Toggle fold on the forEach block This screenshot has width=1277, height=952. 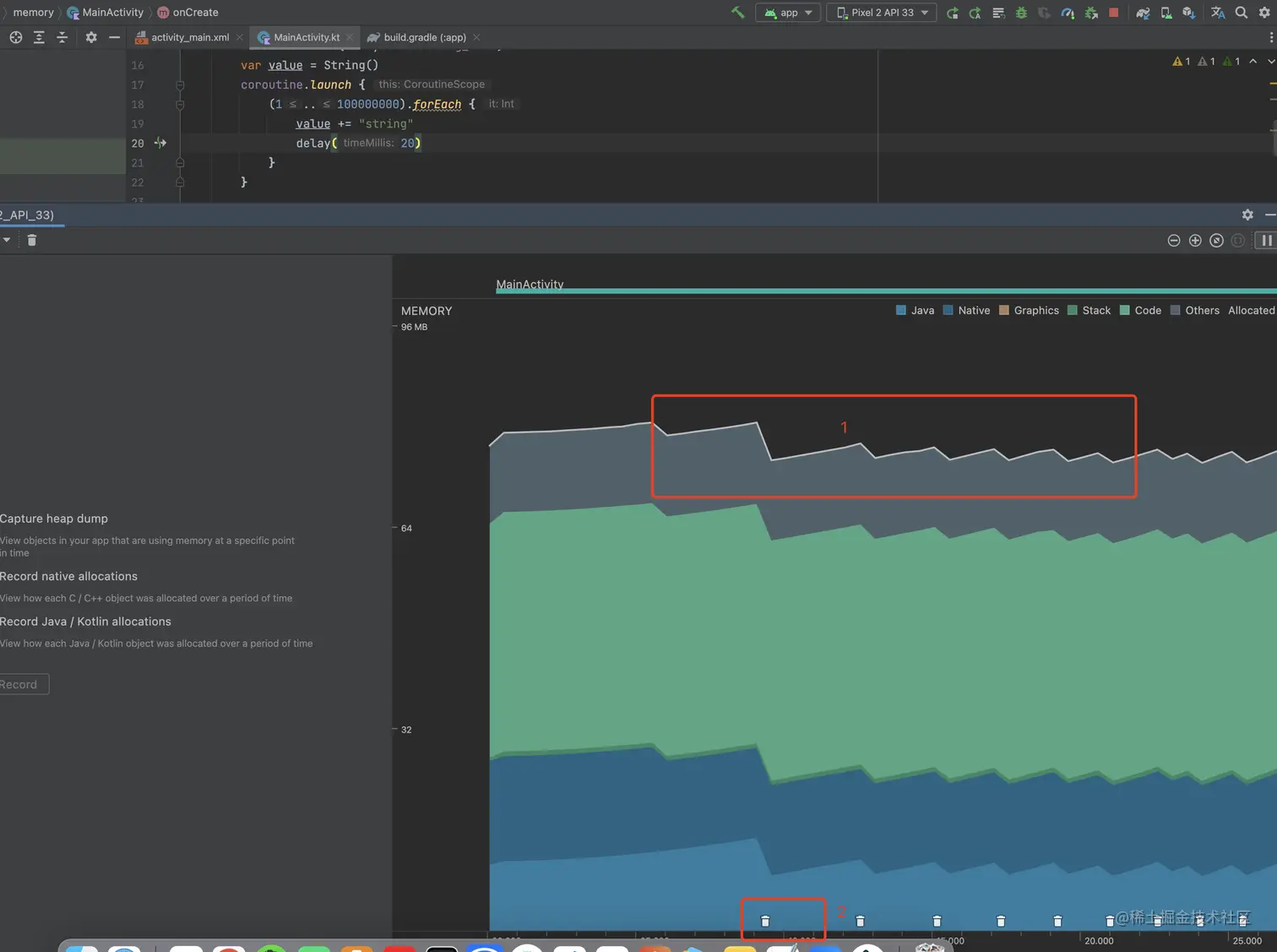(x=180, y=105)
